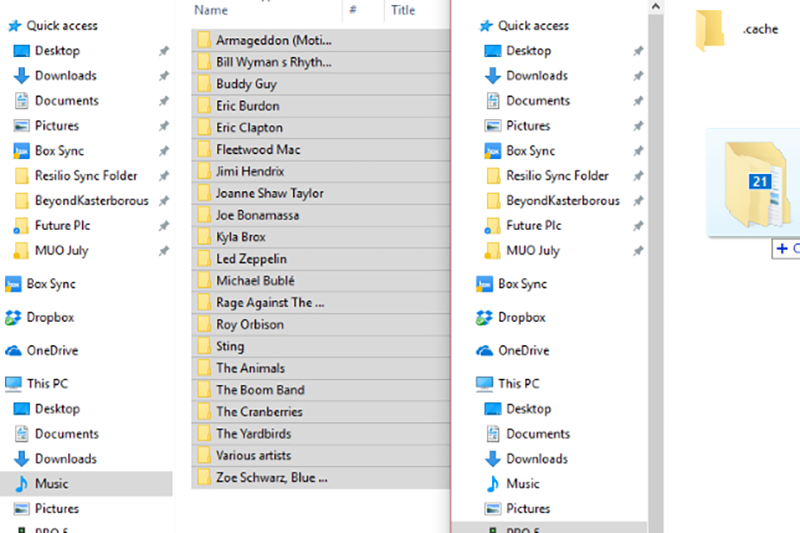Click the # track number column header
The width and height of the screenshot is (800, 533).
tap(354, 10)
